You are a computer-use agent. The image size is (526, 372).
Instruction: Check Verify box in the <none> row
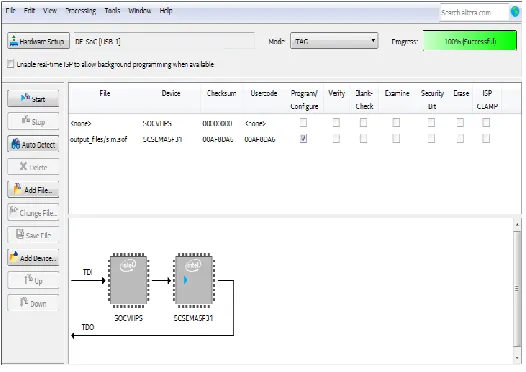(336, 123)
